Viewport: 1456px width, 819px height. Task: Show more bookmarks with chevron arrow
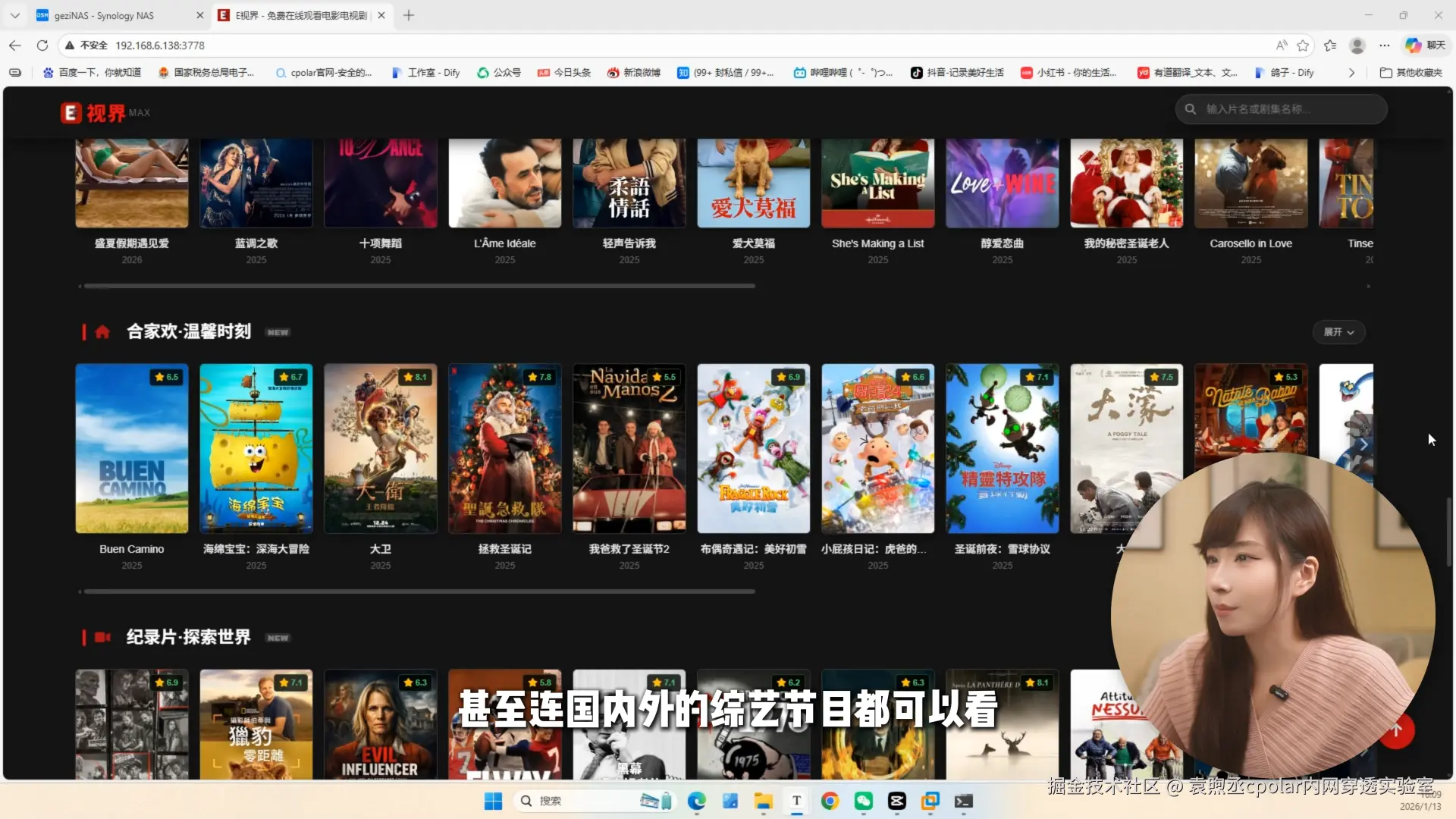(x=1351, y=73)
